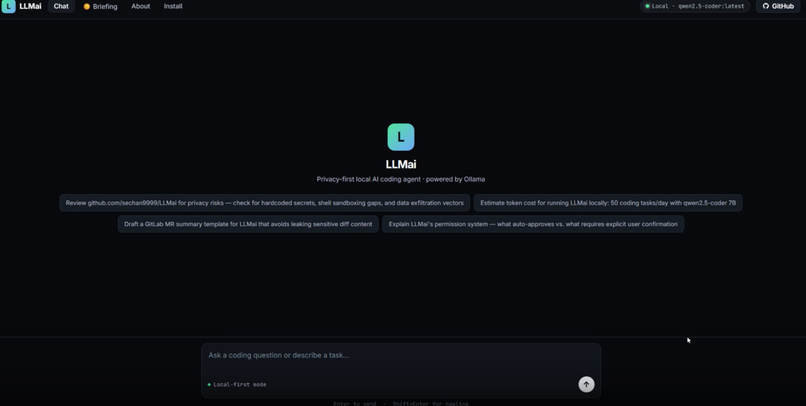806x406 pixels.
Task: Select the permission system explanation suggestion
Action: (x=533, y=224)
